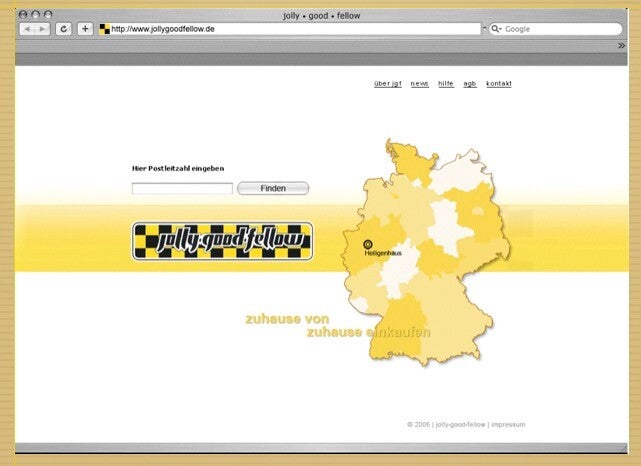Close the browser window
Screen dimensions: 641x466
(x=23, y=15)
